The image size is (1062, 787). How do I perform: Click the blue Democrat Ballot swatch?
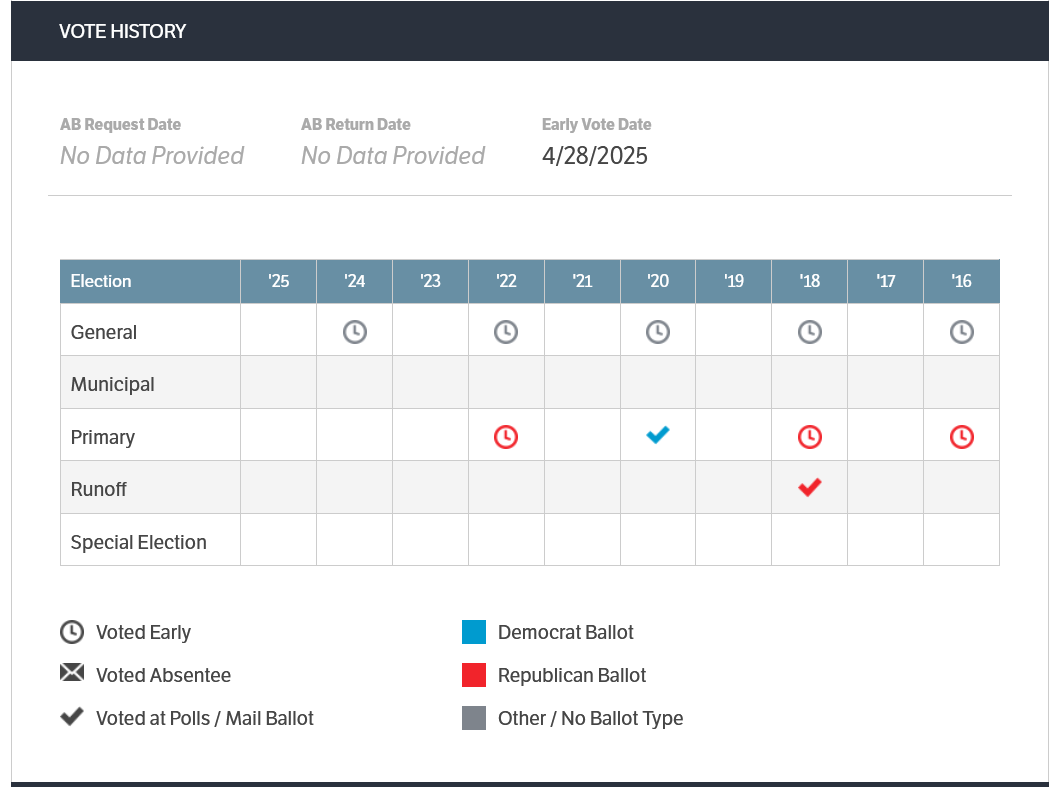coord(474,632)
